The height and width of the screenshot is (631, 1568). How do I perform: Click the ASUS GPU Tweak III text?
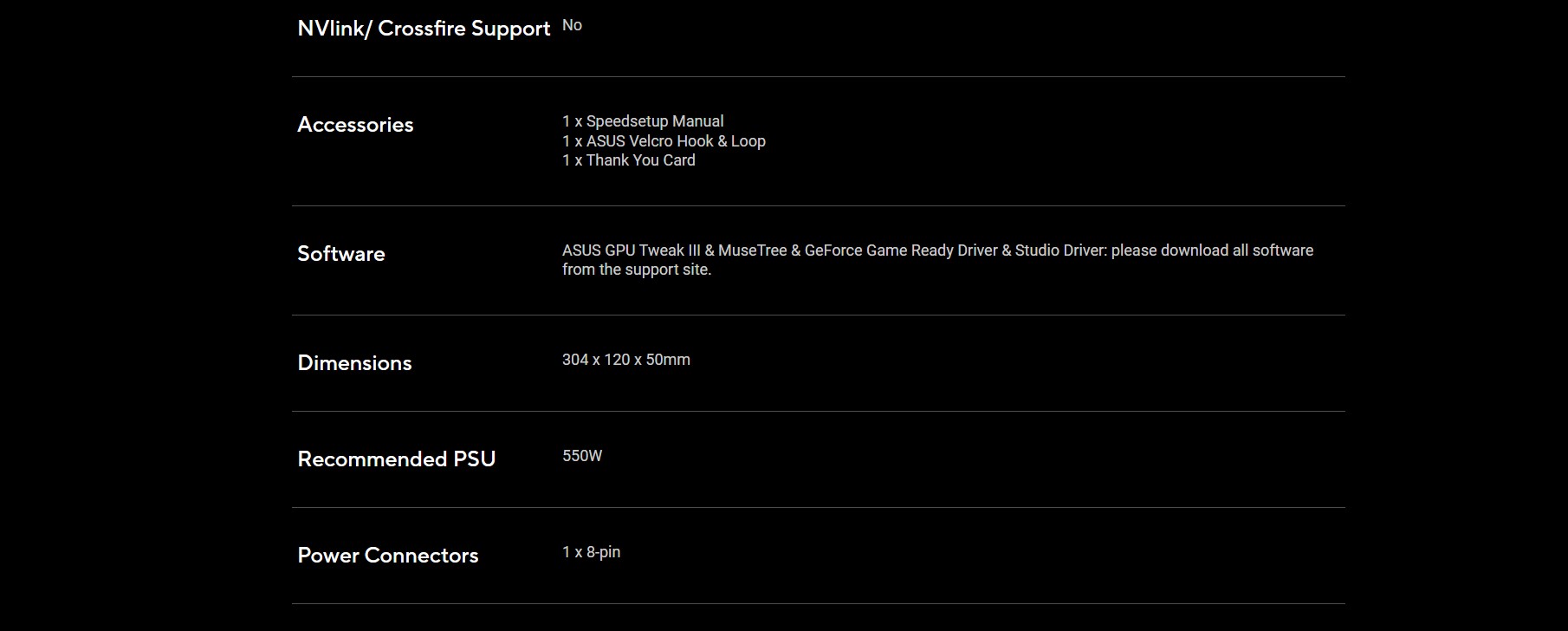click(631, 250)
